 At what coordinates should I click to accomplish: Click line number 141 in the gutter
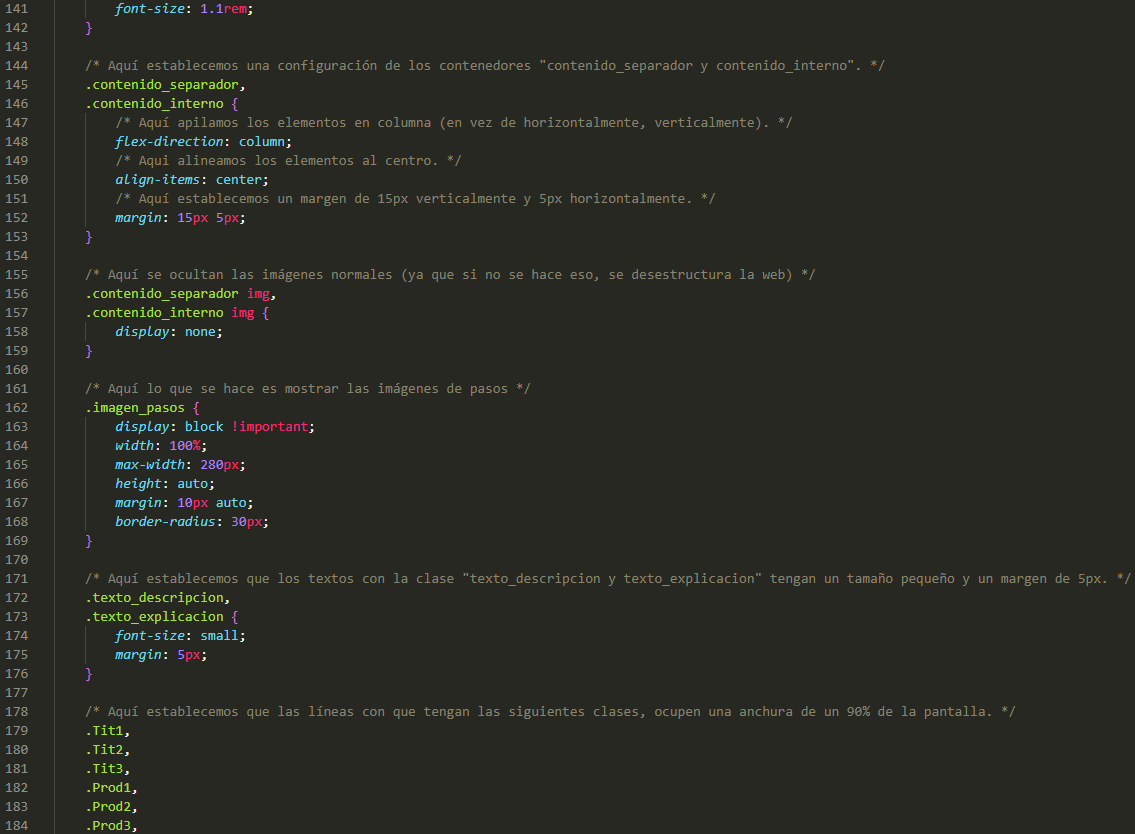(16, 9)
